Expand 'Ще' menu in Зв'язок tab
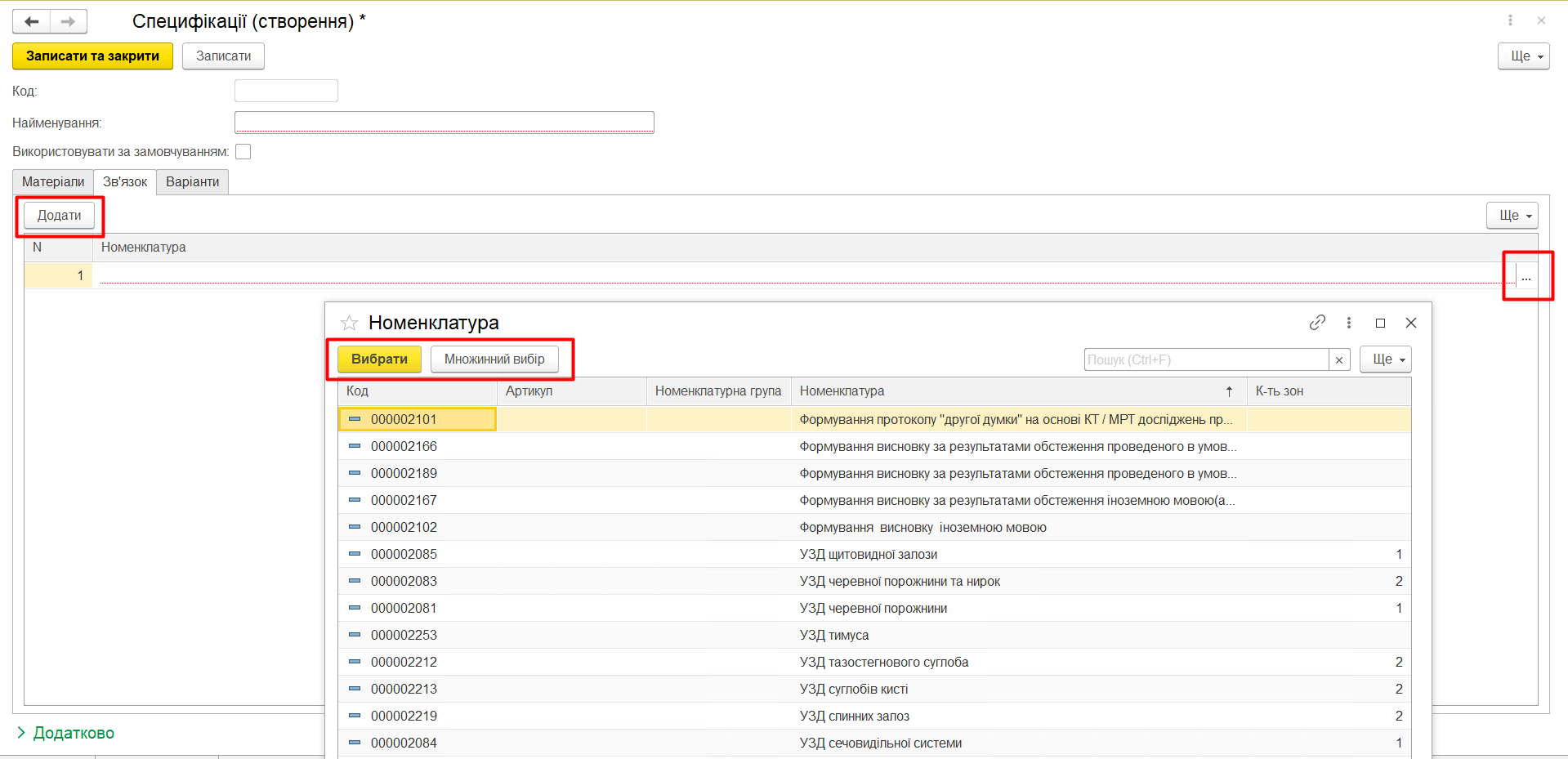The width and height of the screenshot is (1568, 759). [x=1512, y=216]
